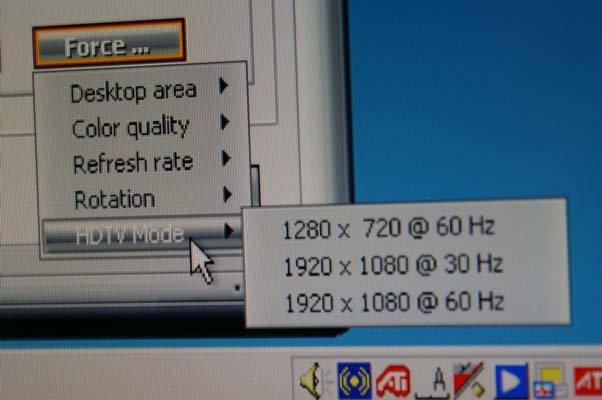The height and width of the screenshot is (400, 602).
Task: Open the Refresh rate submenu
Action: click(142, 162)
